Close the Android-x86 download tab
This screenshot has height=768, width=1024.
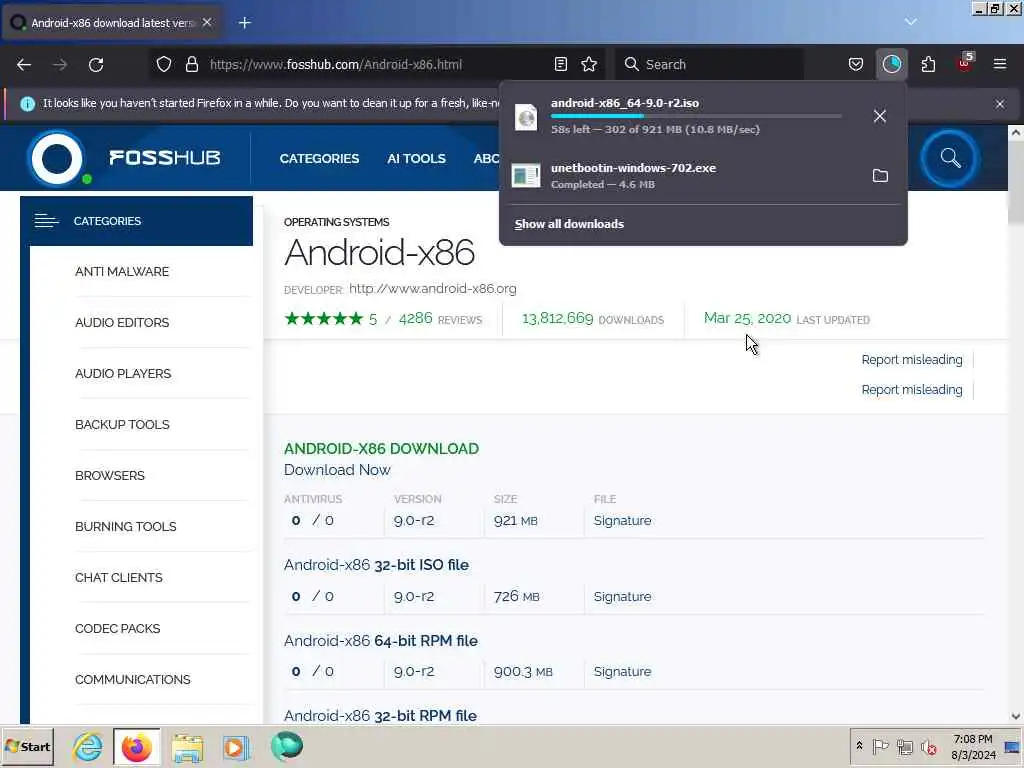(207, 22)
